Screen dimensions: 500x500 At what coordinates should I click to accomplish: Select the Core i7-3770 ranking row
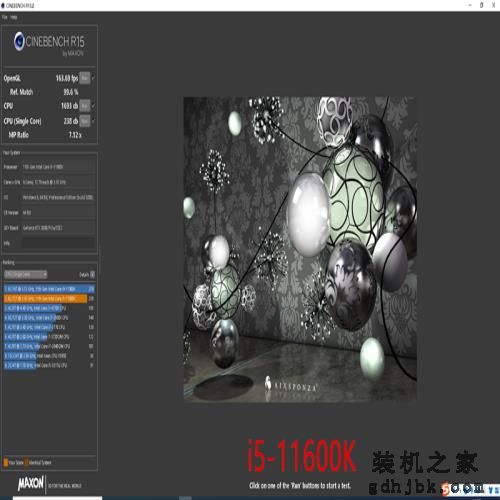pyautogui.click(x=49, y=327)
